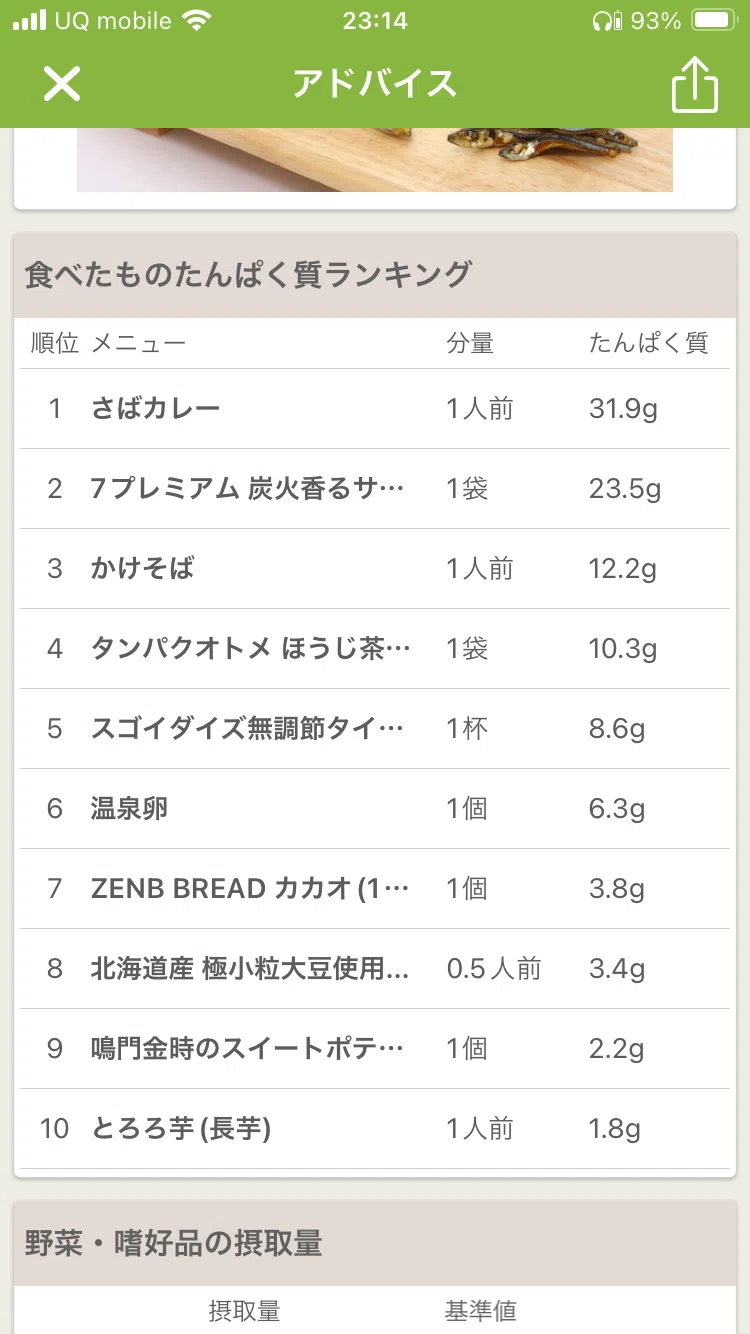Select とろろ芋 (長芋) entry
Screen dimensions: 750x1334
(375, 1129)
